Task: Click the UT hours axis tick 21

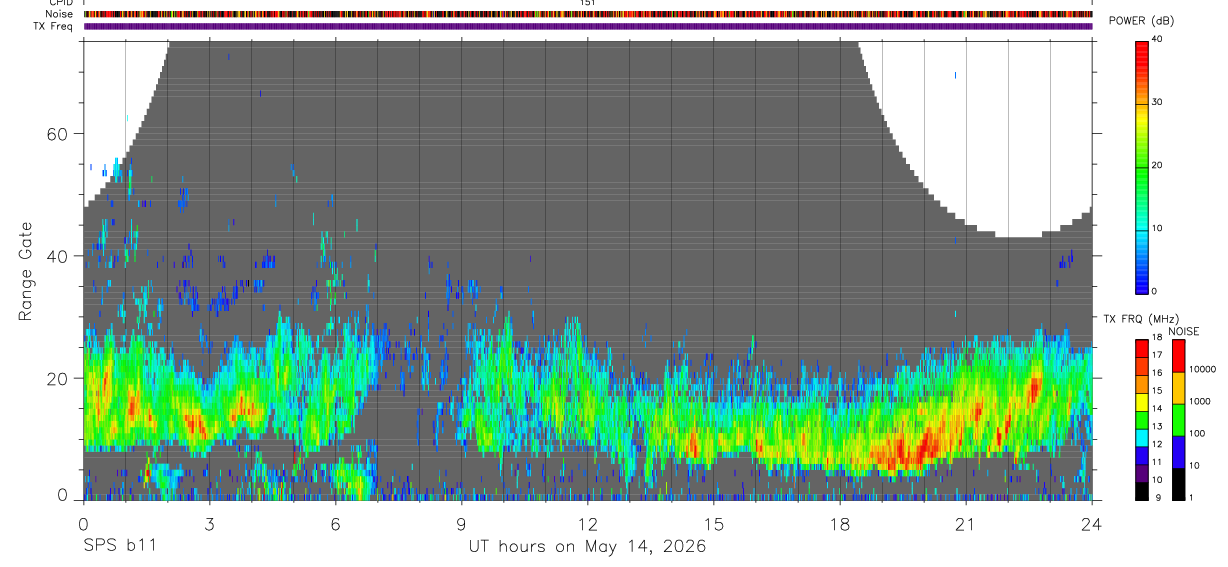Action: (966, 523)
